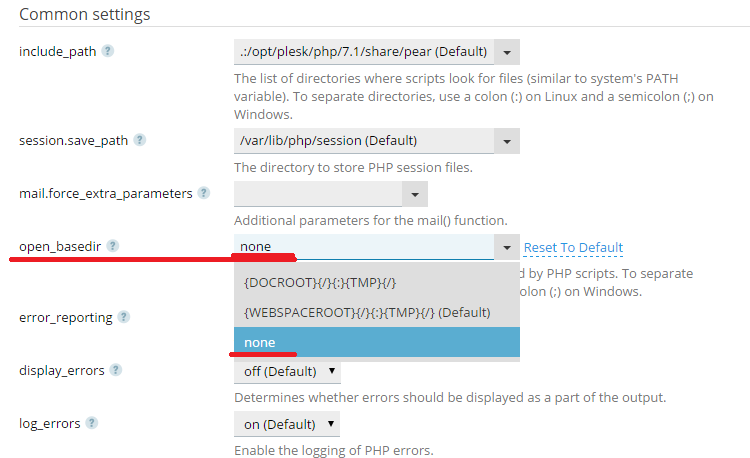Click Reset To Default link
750x458 pixels.
click(x=573, y=248)
